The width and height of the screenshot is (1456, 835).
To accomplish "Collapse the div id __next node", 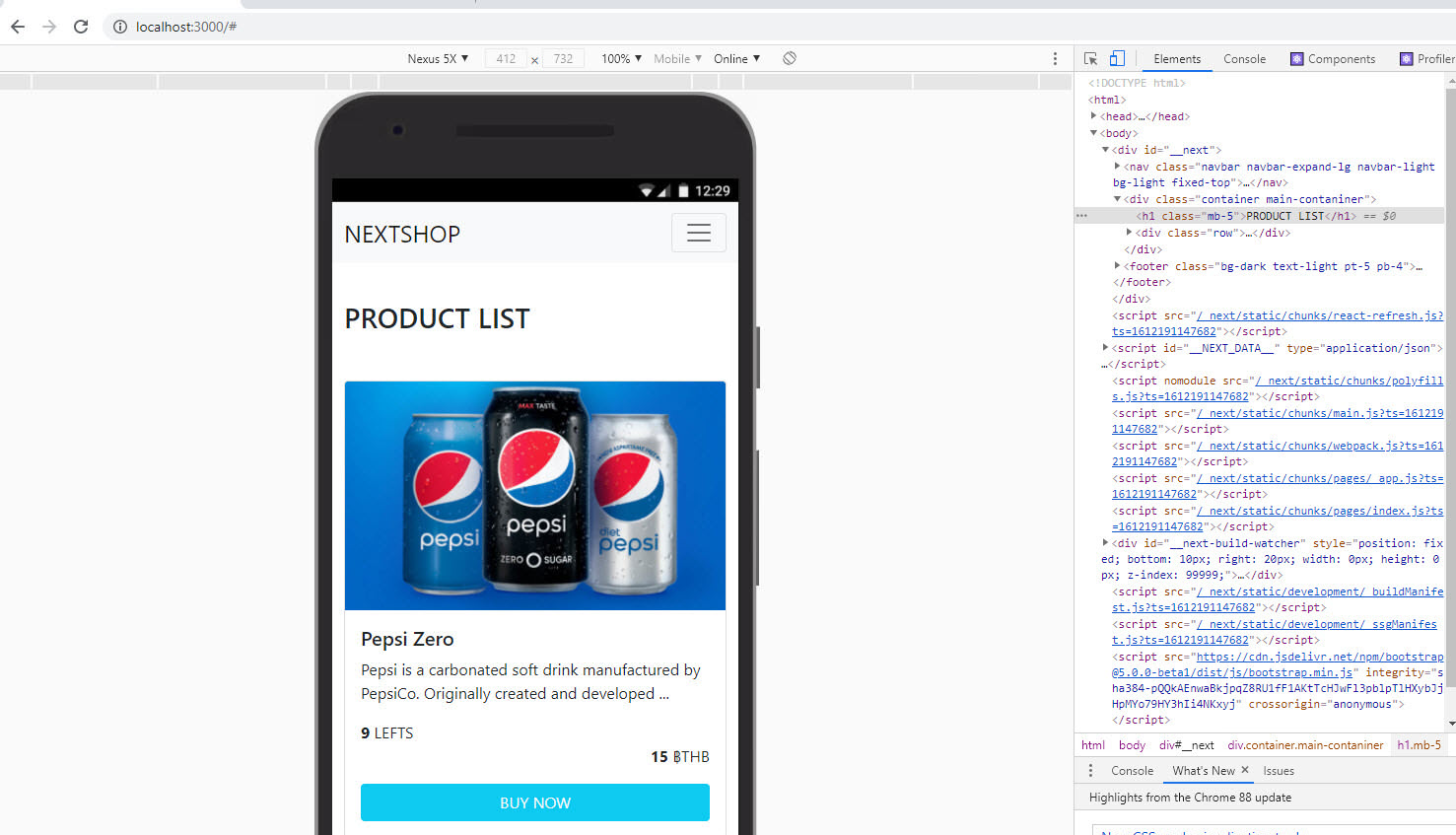I will tap(1105, 150).
